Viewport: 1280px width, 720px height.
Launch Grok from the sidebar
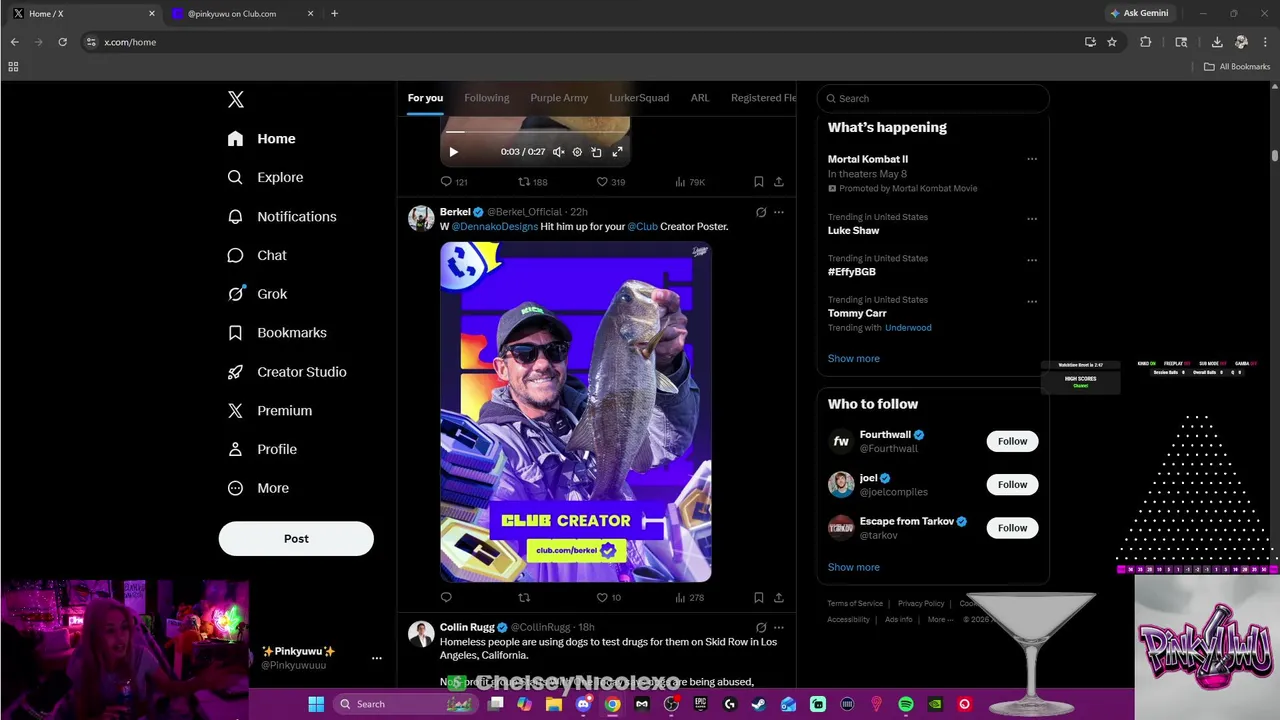pyautogui.click(x=257, y=294)
